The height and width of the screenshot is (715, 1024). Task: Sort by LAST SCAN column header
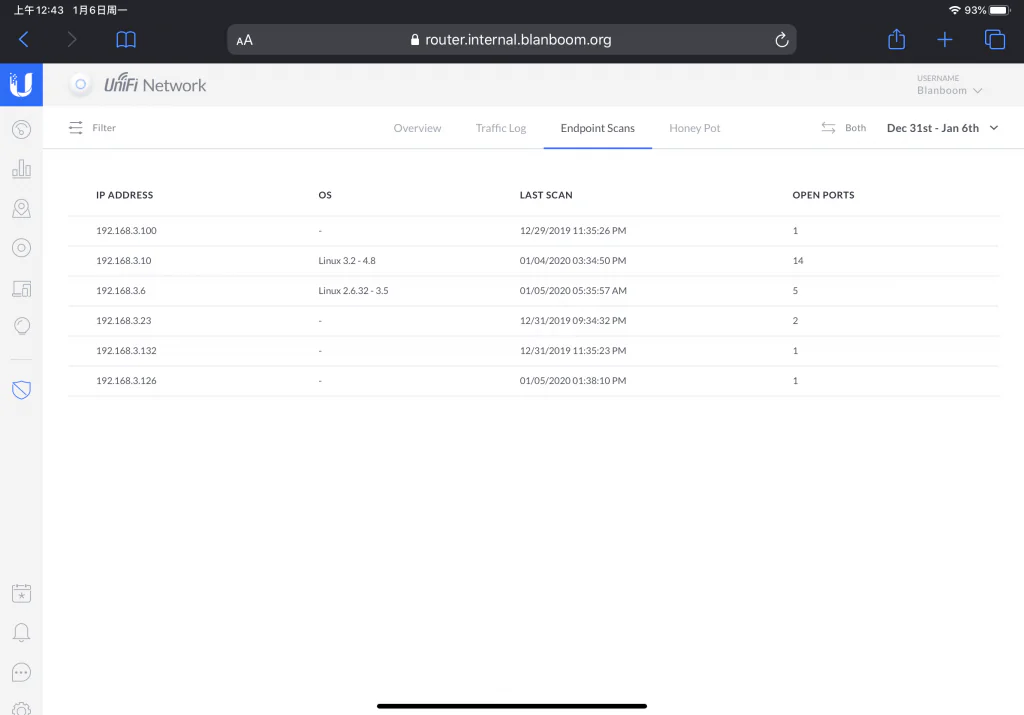coord(546,195)
